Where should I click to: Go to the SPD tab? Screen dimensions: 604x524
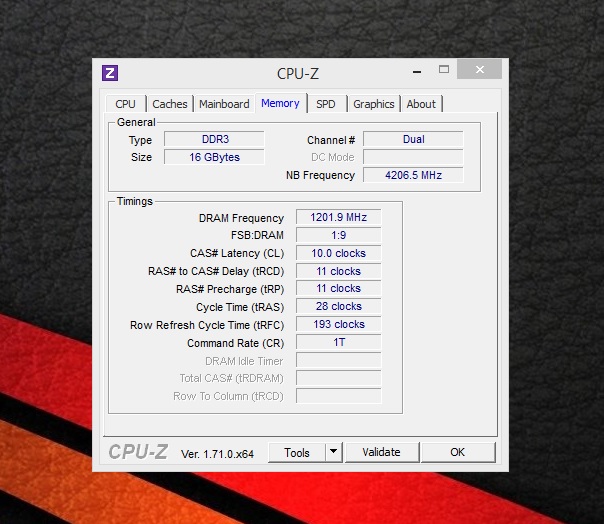pos(326,104)
